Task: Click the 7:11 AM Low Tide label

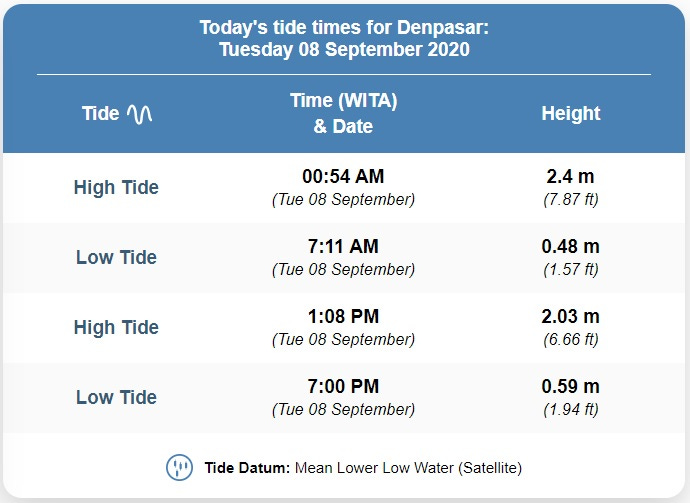Action: coord(116,257)
